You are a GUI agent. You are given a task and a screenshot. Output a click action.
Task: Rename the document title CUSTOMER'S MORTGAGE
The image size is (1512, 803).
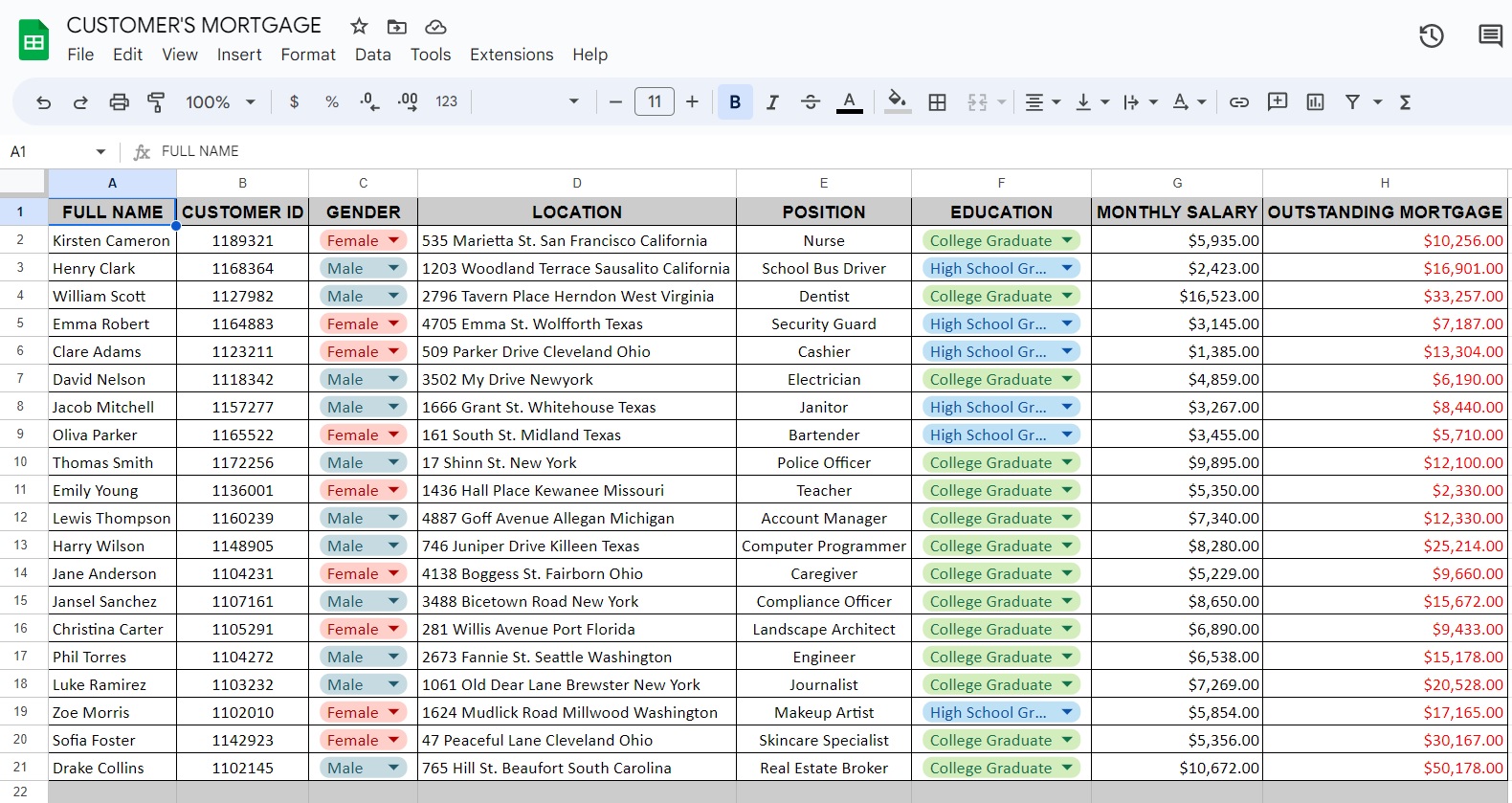[x=194, y=25]
